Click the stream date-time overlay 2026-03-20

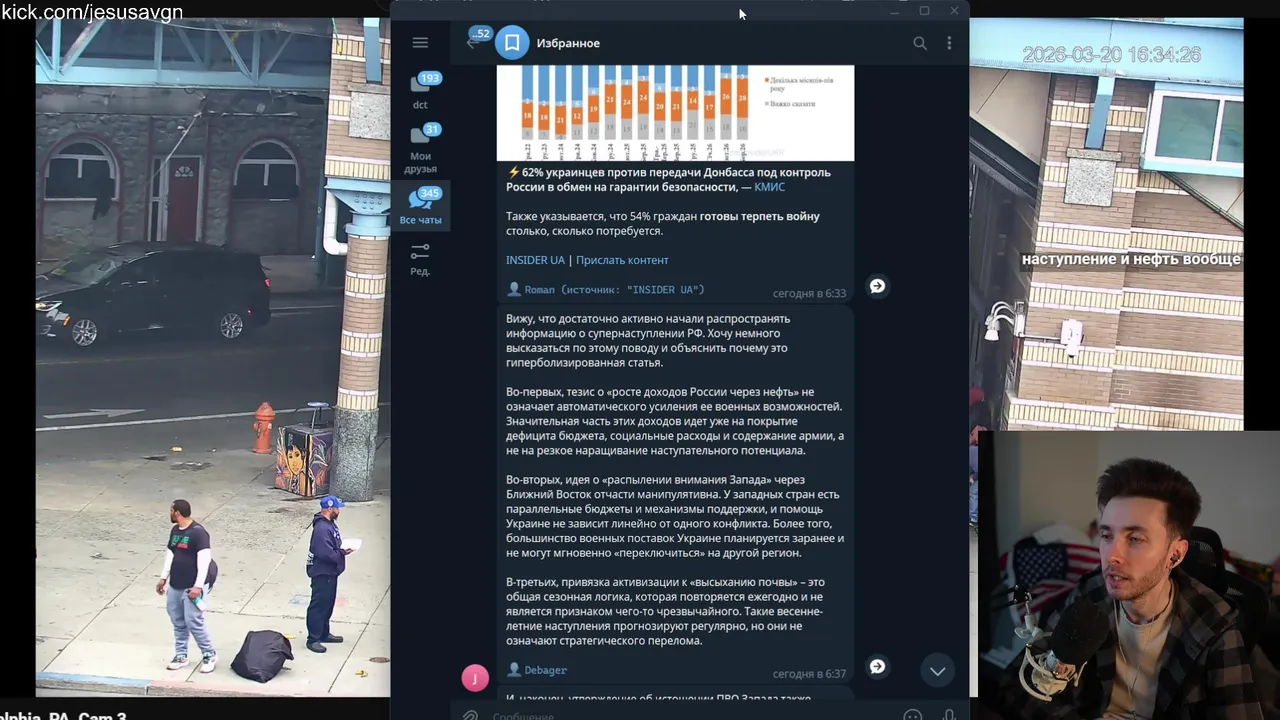[x=1111, y=55]
